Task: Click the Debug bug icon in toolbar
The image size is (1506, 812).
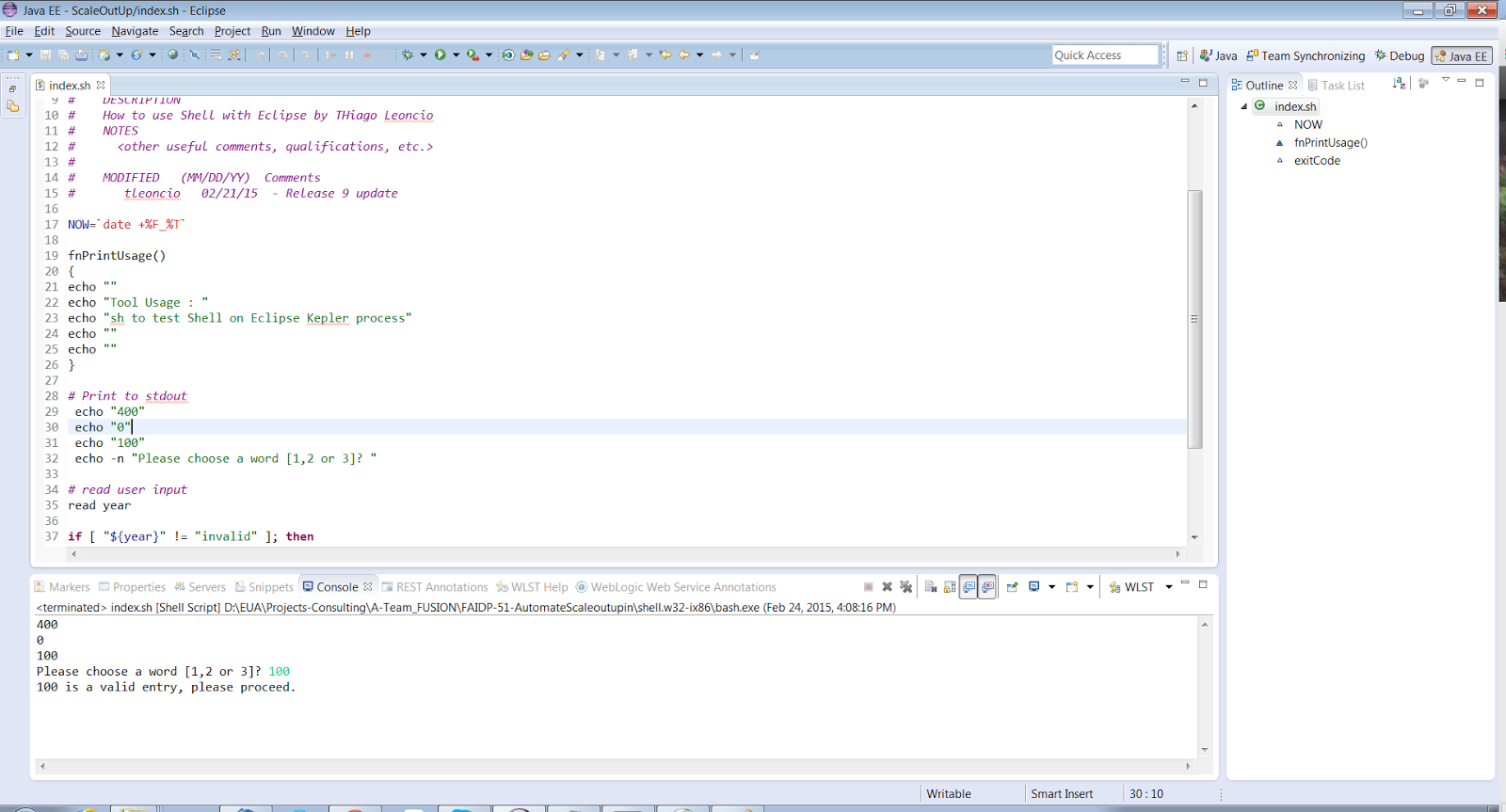Action: pyautogui.click(x=409, y=55)
